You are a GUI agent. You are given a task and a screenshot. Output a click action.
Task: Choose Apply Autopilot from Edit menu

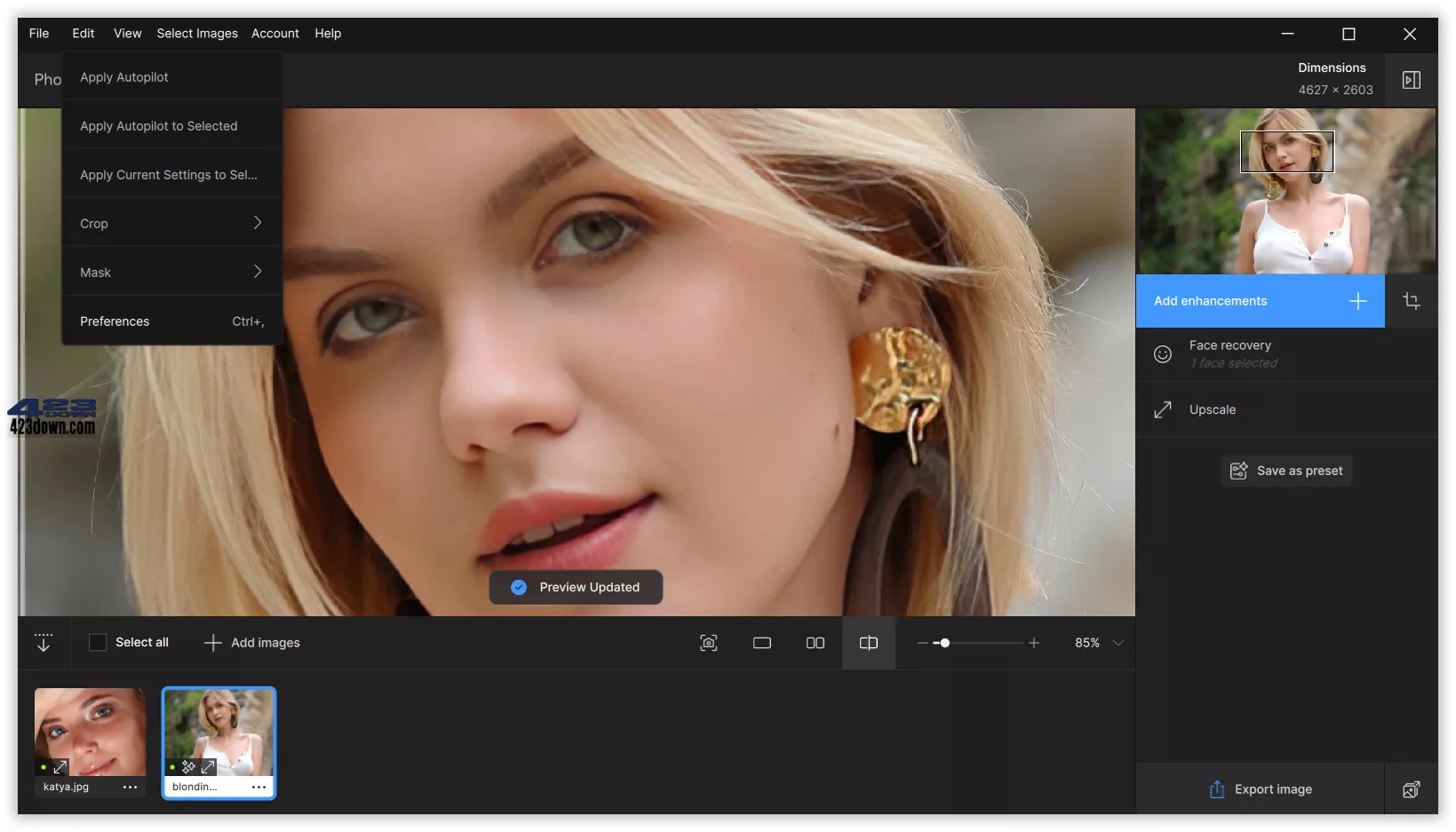click(123, 77)
